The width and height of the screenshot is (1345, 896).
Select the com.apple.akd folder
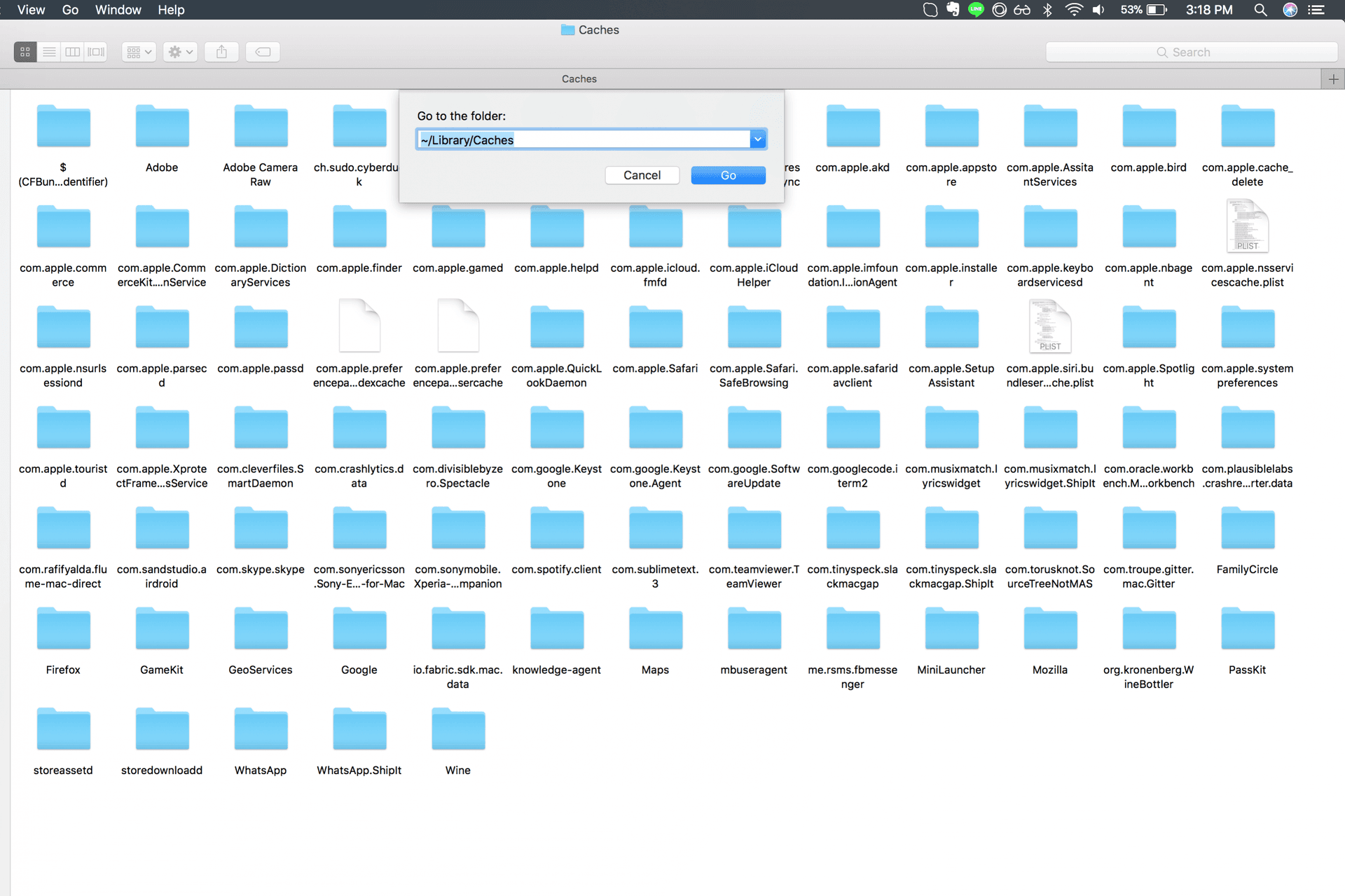coord(853,126)
